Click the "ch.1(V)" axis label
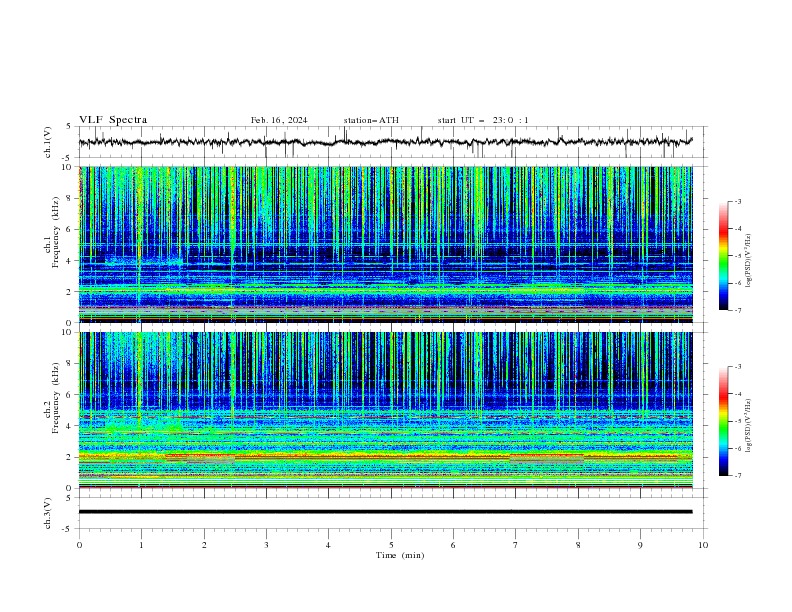The image size is (792, 612). tap(48, 142)
